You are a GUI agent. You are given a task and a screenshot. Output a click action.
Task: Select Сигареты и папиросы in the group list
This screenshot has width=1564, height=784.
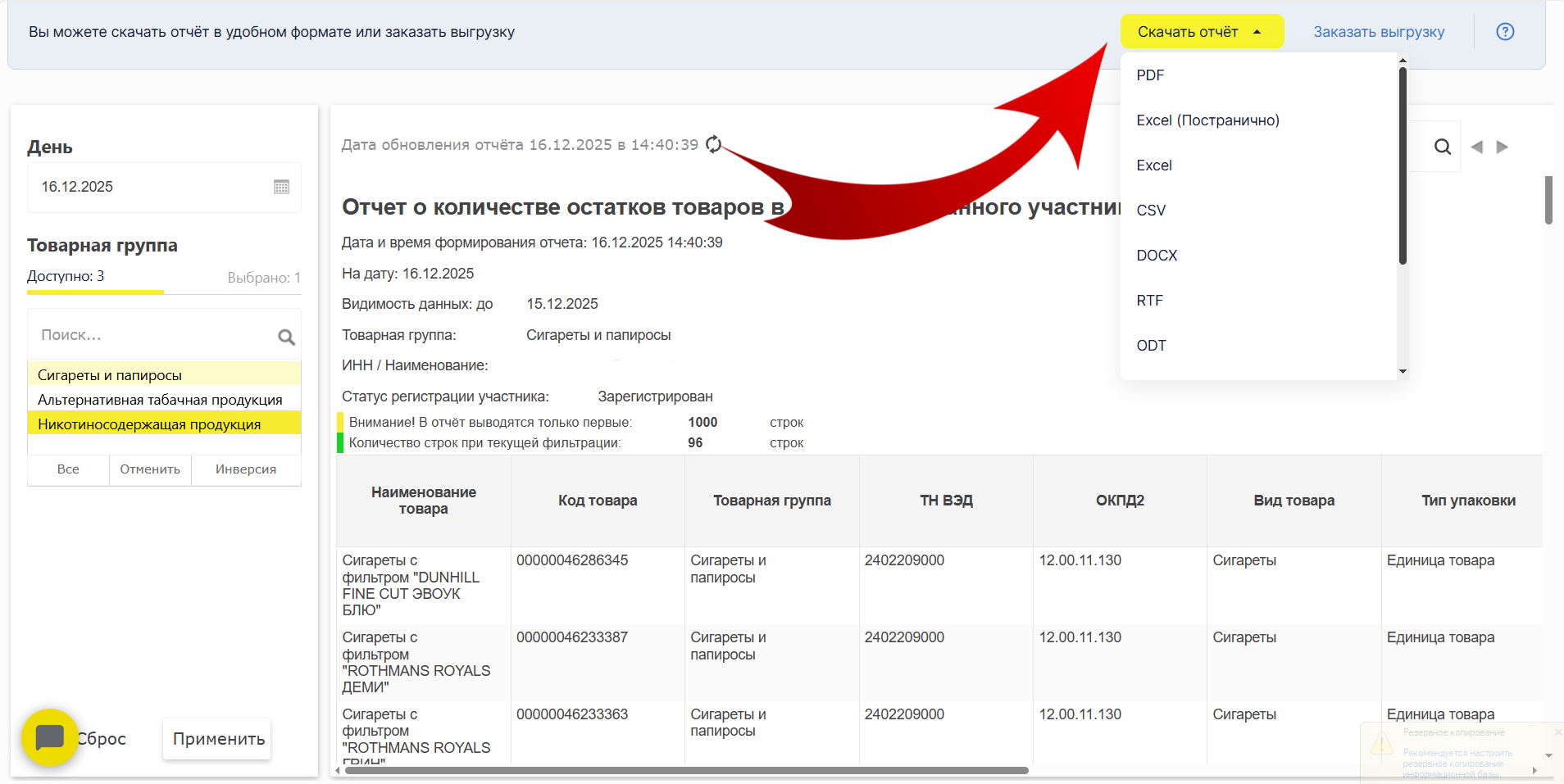(164, 375)
